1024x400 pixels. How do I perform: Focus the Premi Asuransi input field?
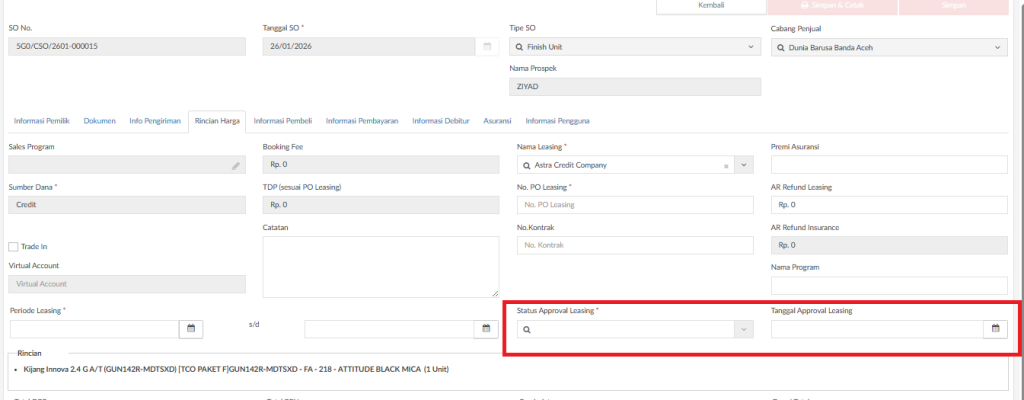tap(888, 165)
